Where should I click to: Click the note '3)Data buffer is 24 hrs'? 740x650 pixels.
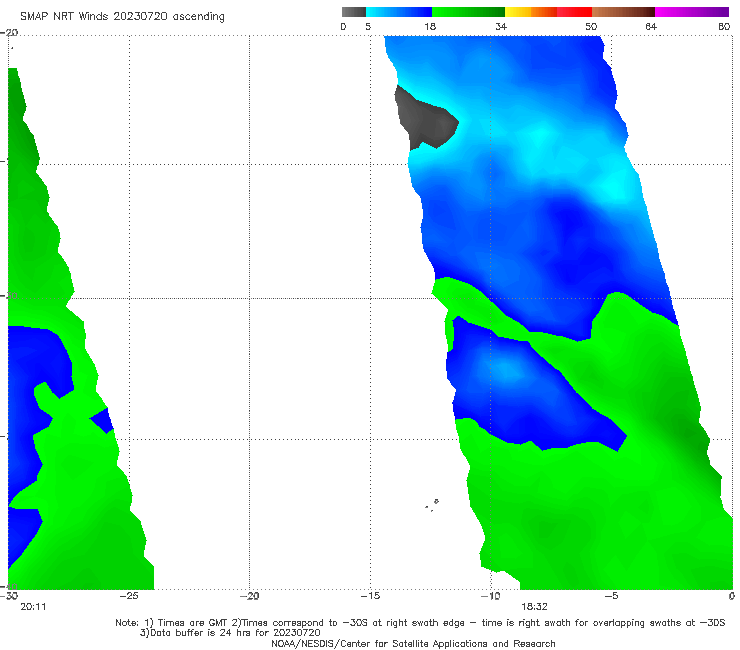click(230, 633)
